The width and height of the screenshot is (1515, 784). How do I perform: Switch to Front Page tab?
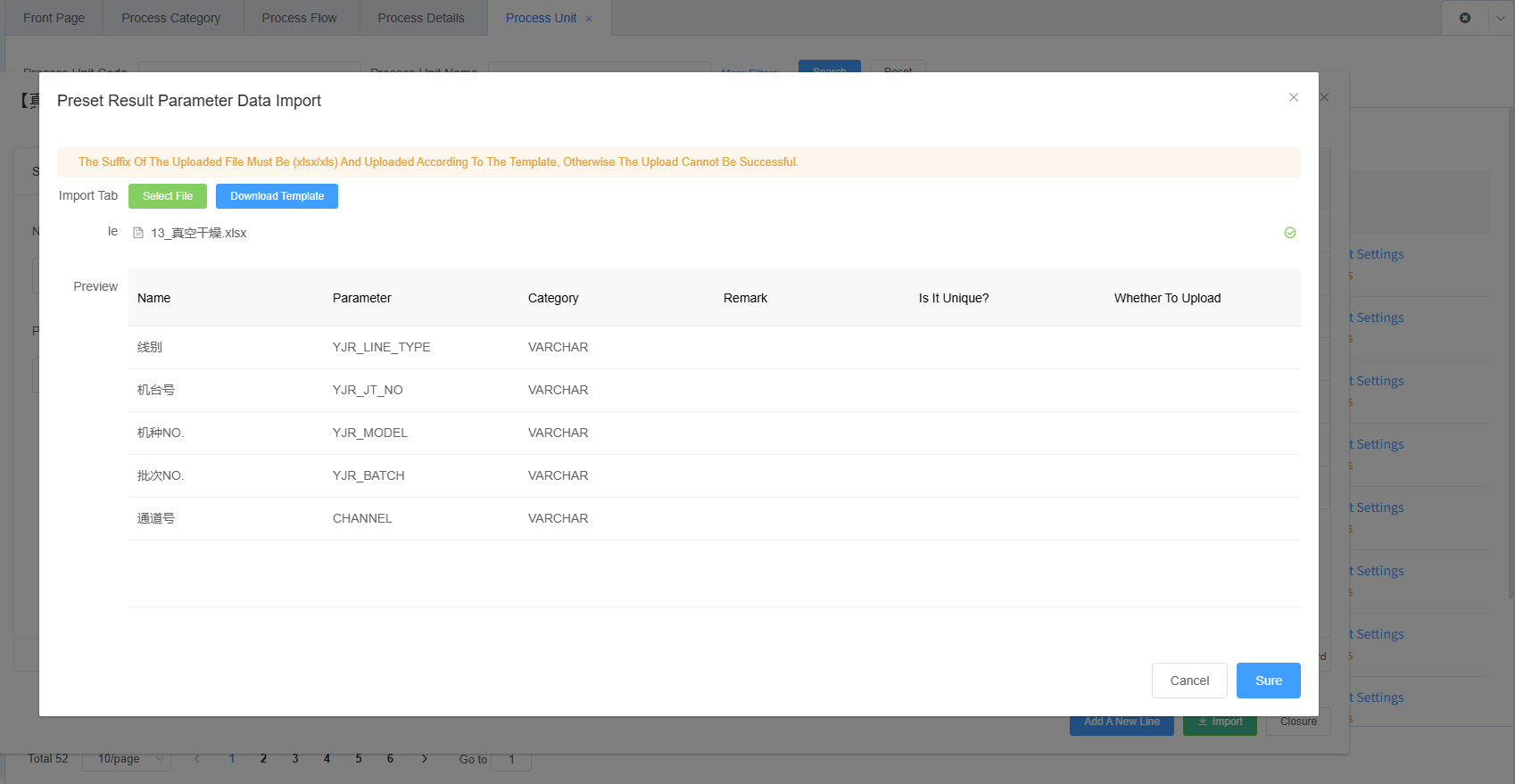54,18
